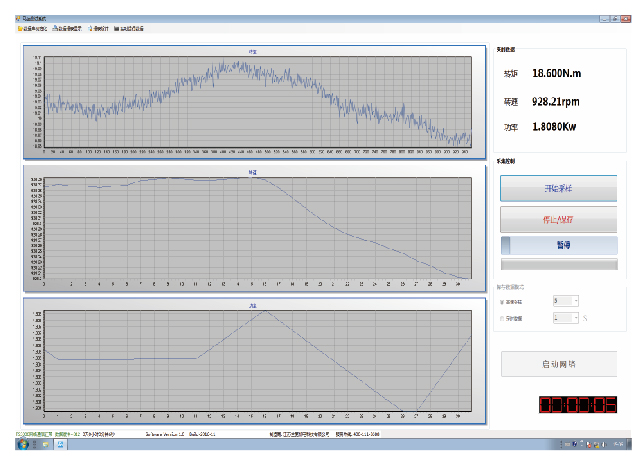Click the red-text stop saving button
Image resolution: width=642 pixels, height=470 pixels.
pyautogui.click(x=558, y=220)
